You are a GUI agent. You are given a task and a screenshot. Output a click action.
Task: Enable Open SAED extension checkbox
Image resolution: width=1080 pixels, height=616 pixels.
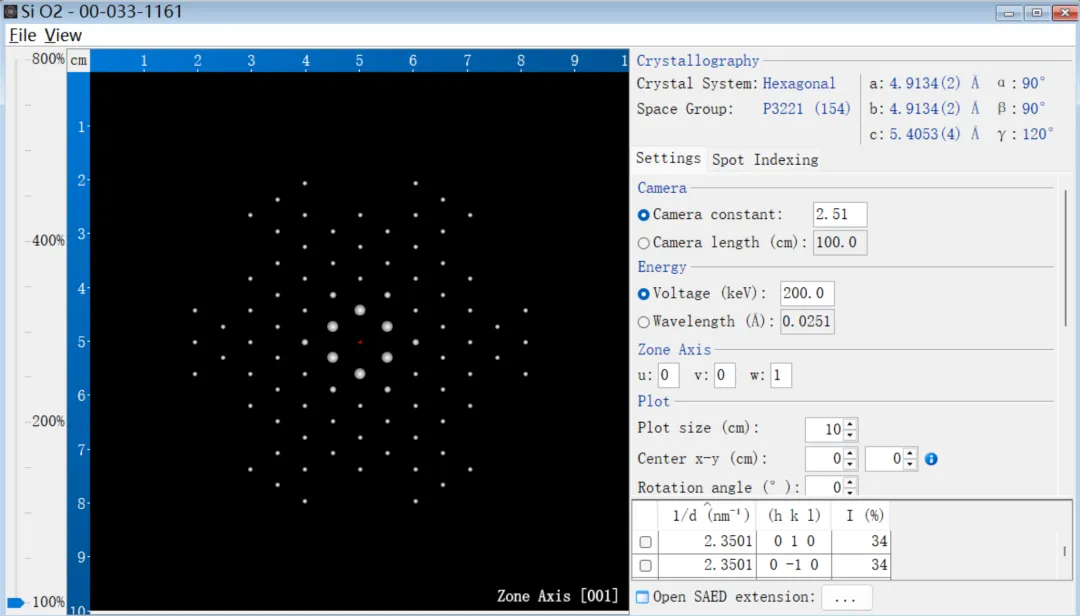642,597
